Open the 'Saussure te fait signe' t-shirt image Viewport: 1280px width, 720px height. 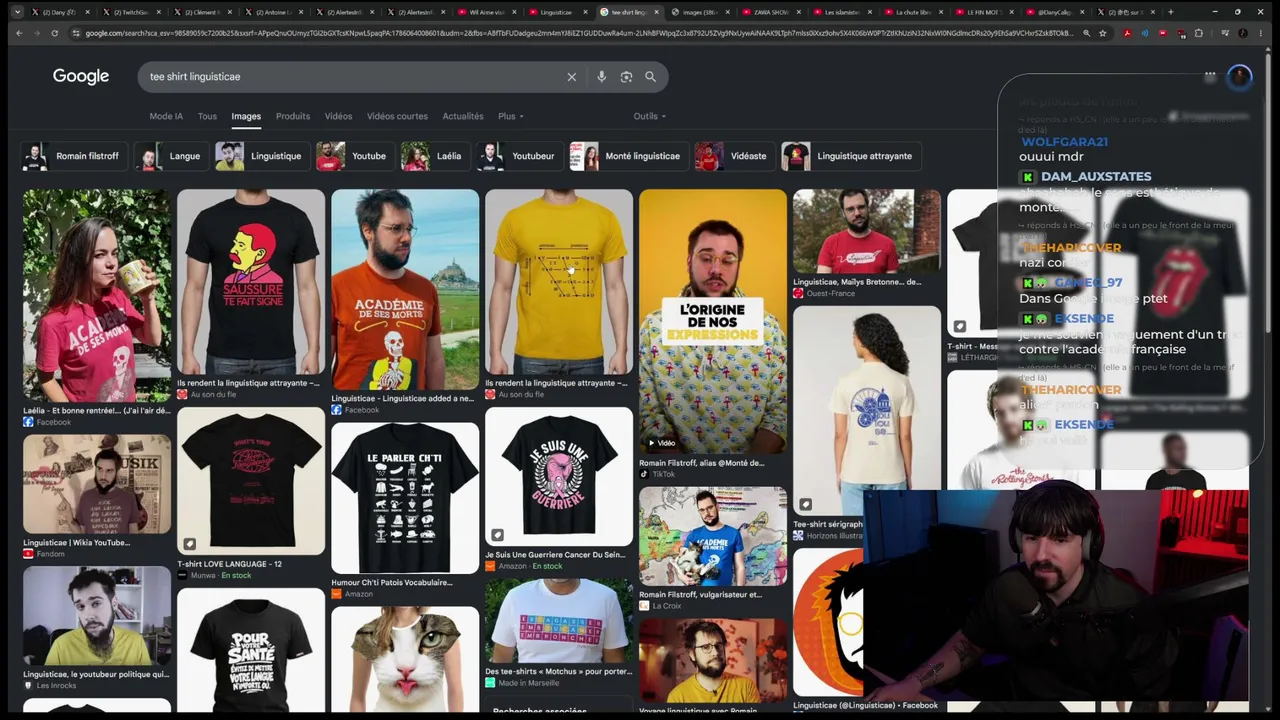pyautogui.click(x=251, y=282)
